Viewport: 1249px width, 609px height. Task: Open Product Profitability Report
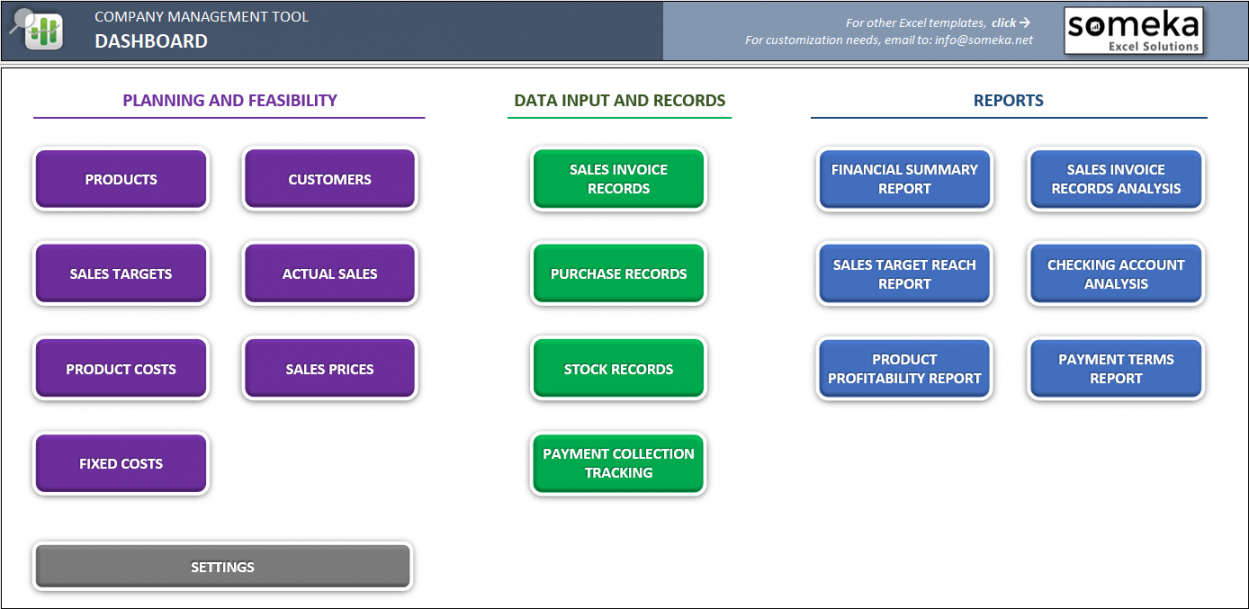pyautogui.click(x=904, y=369)
